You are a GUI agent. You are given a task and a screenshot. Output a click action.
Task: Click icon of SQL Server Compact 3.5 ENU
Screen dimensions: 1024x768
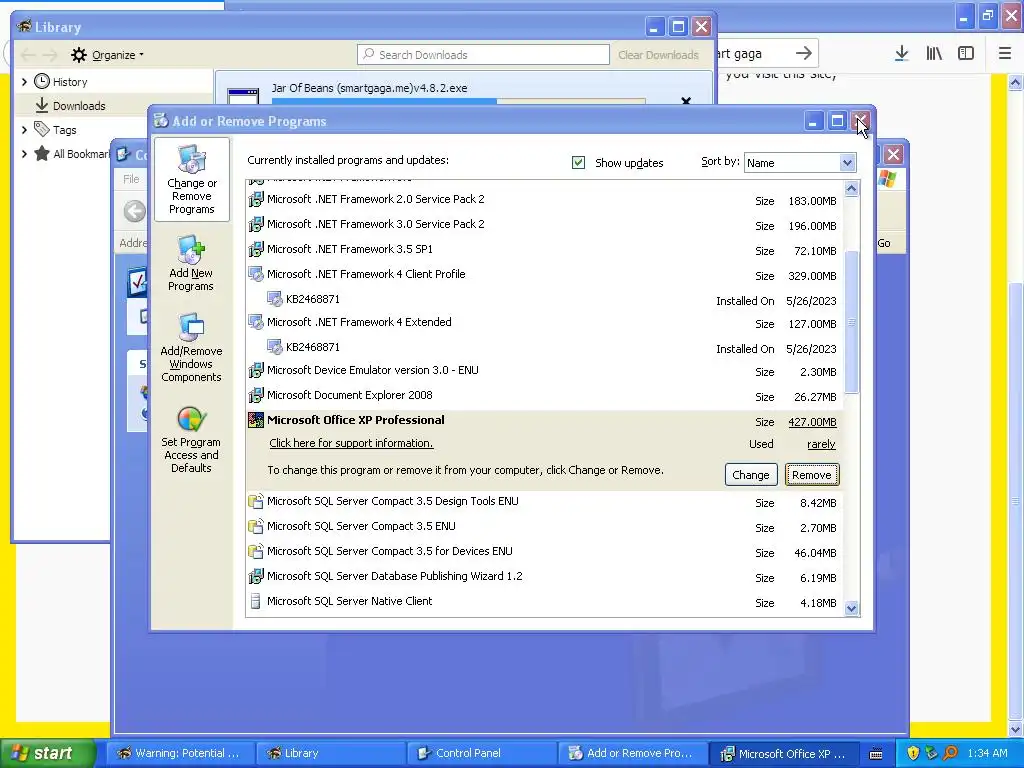(256, 526)
